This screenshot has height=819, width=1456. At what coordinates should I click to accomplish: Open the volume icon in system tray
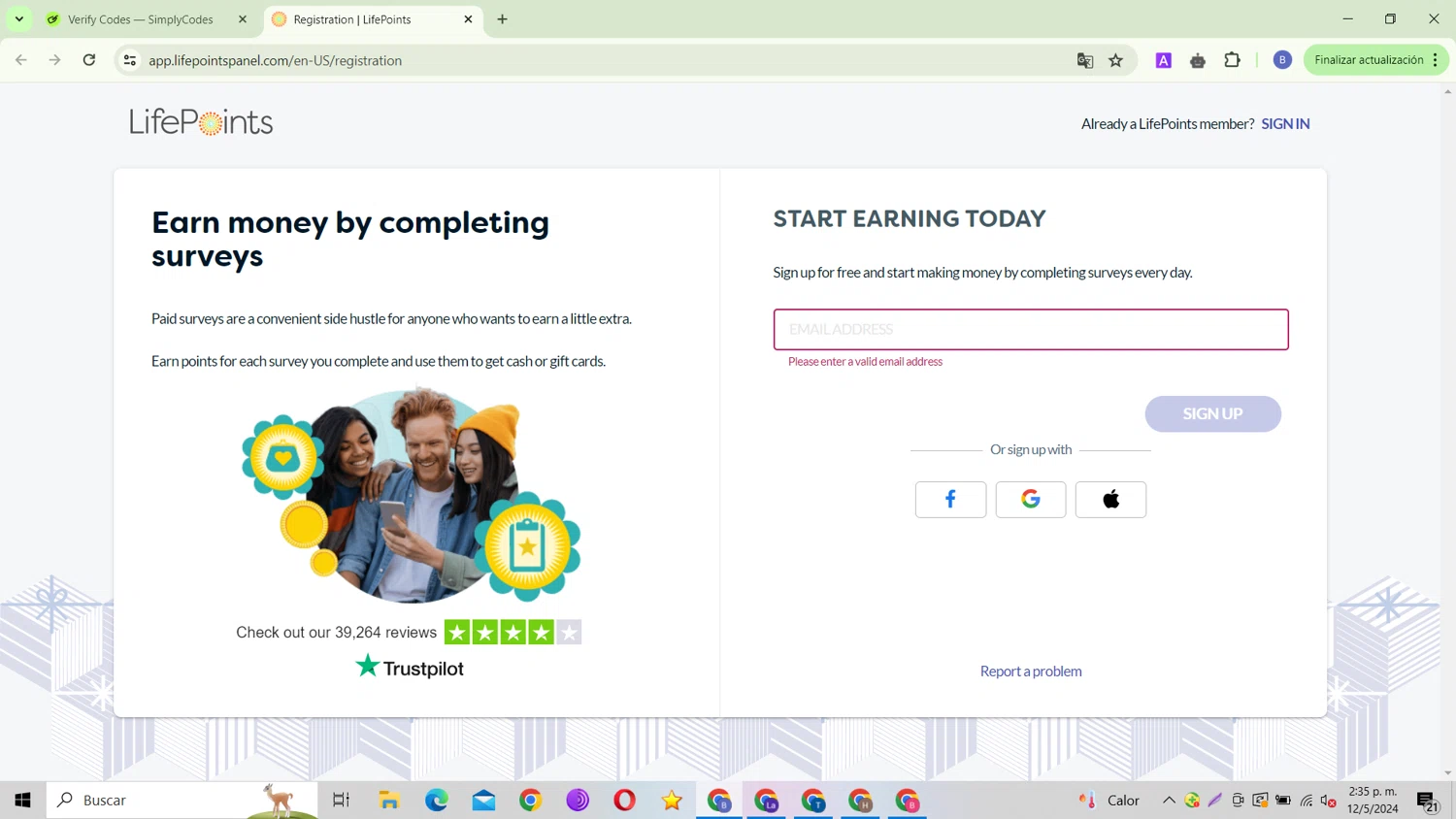pos(1328,801)
